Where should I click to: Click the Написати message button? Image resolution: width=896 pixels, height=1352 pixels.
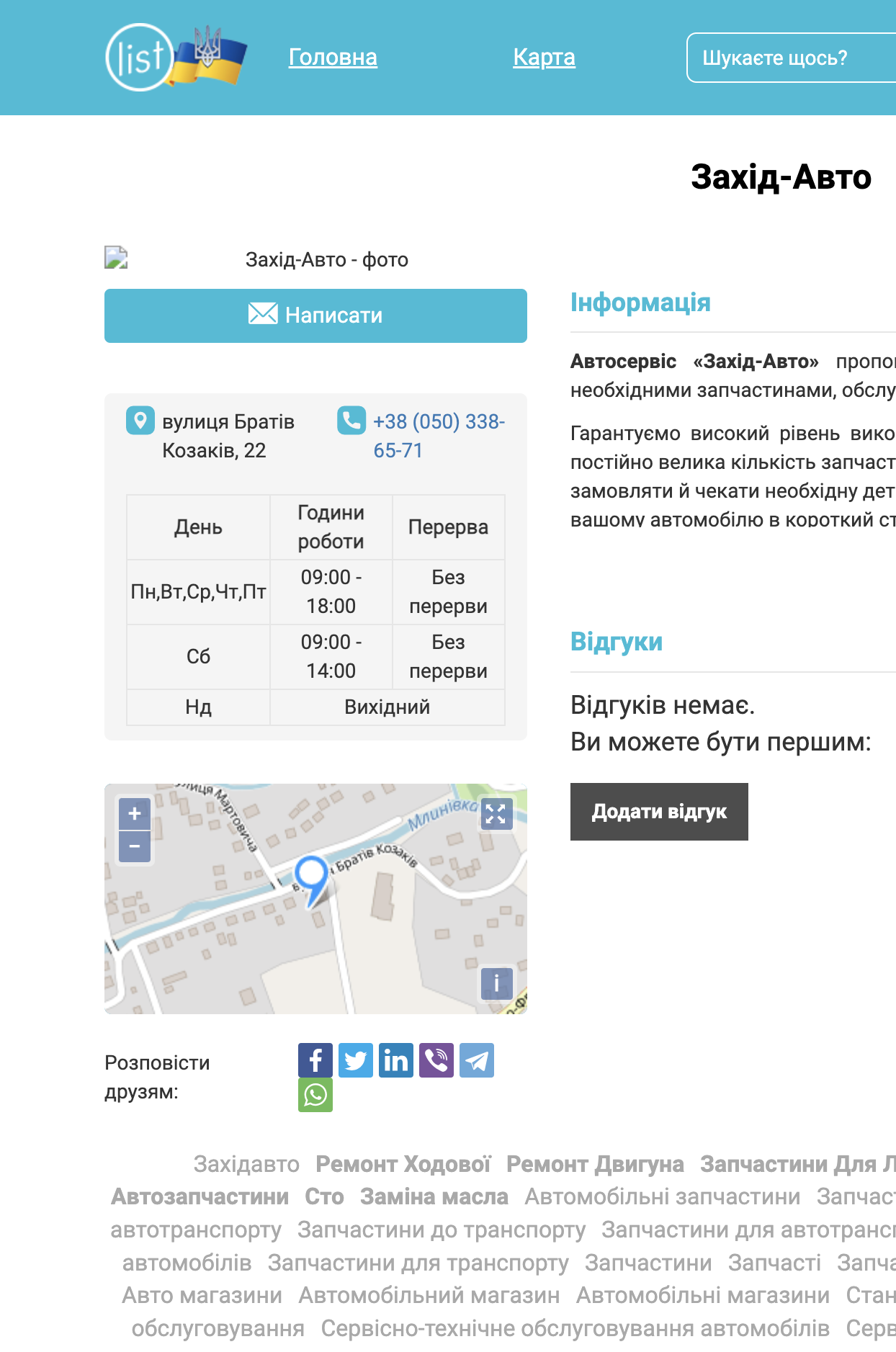pyautogui.click(x=315, y=315)
